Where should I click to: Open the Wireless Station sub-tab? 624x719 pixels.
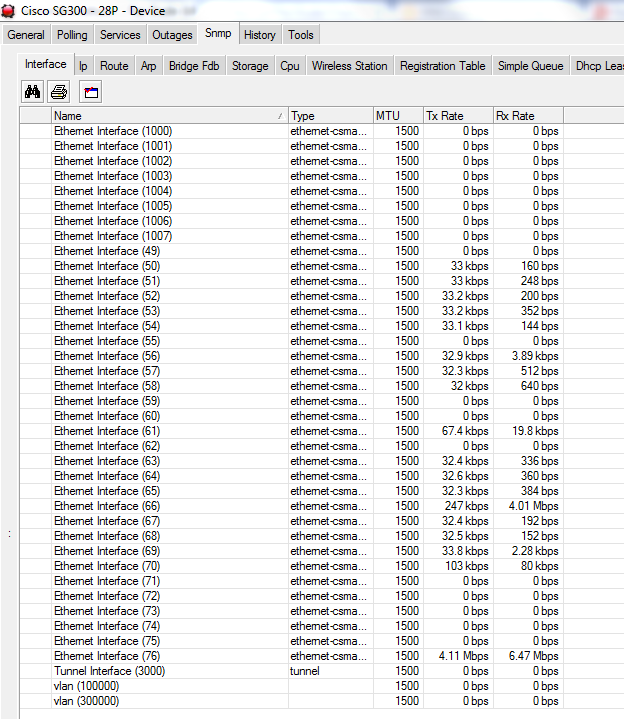coord(349,66)
